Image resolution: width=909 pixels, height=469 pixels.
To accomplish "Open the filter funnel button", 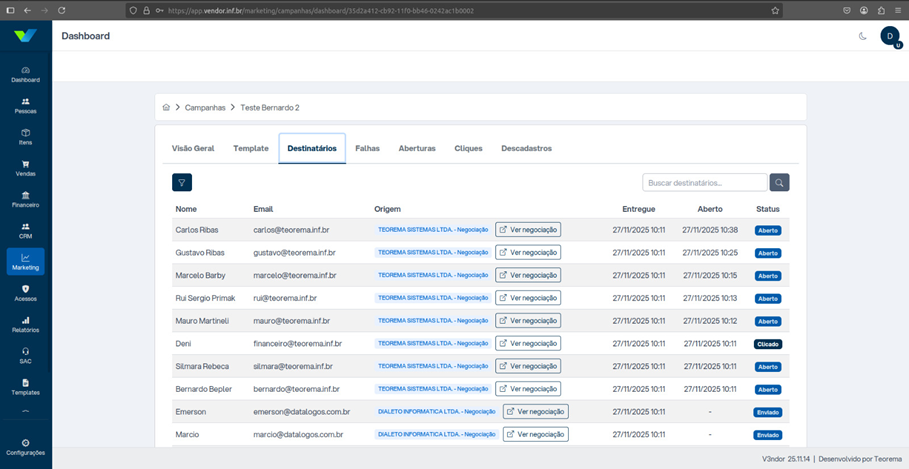I will tap(181, 182).
